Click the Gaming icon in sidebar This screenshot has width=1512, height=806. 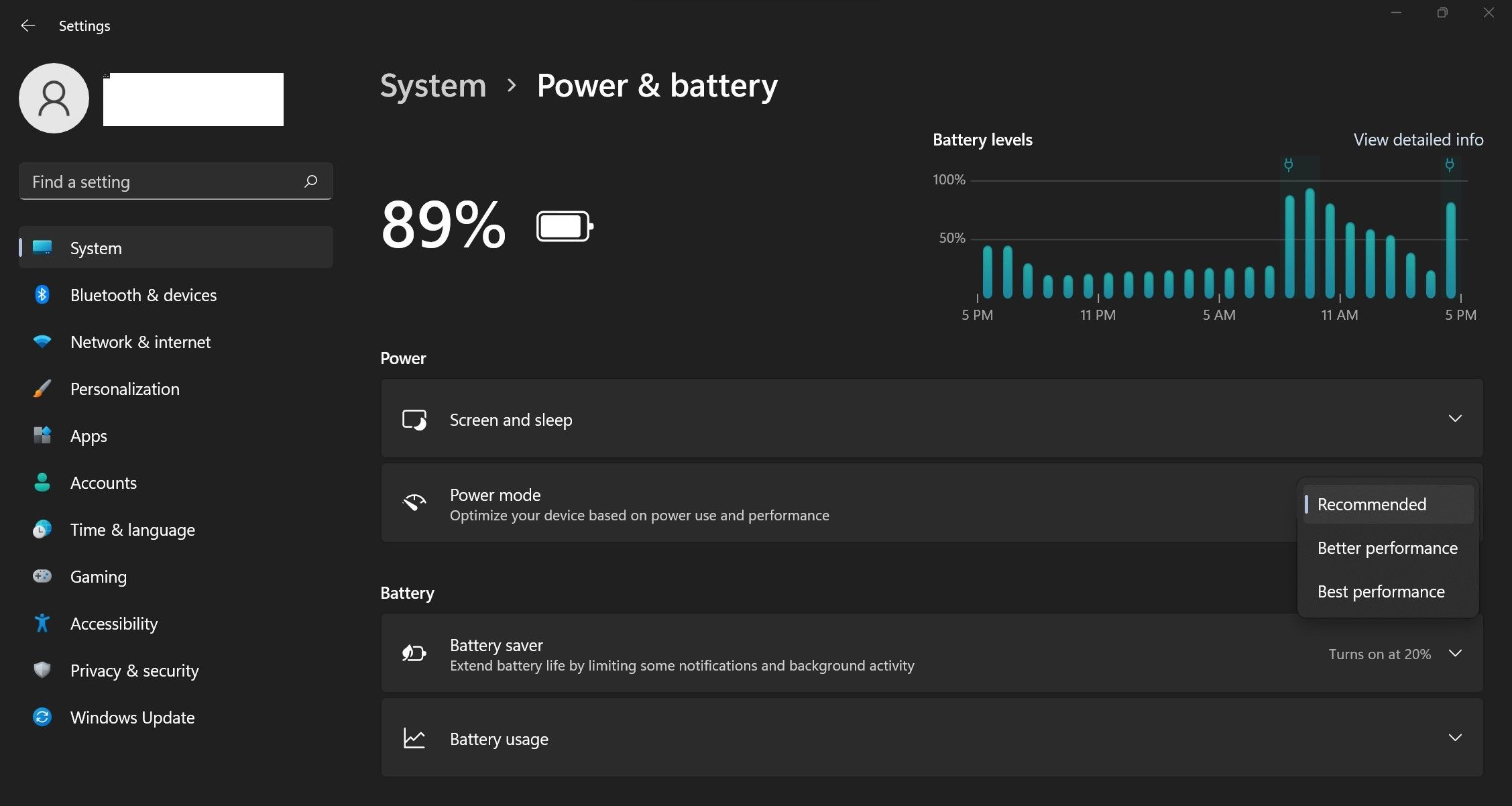pos(42,576)
